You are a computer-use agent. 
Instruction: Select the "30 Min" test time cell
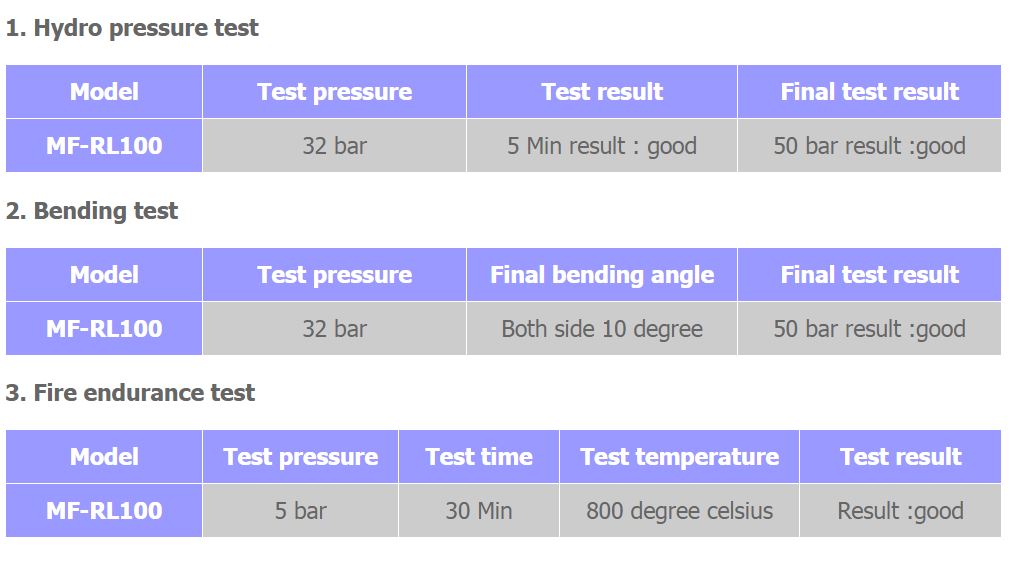point(478,511)
